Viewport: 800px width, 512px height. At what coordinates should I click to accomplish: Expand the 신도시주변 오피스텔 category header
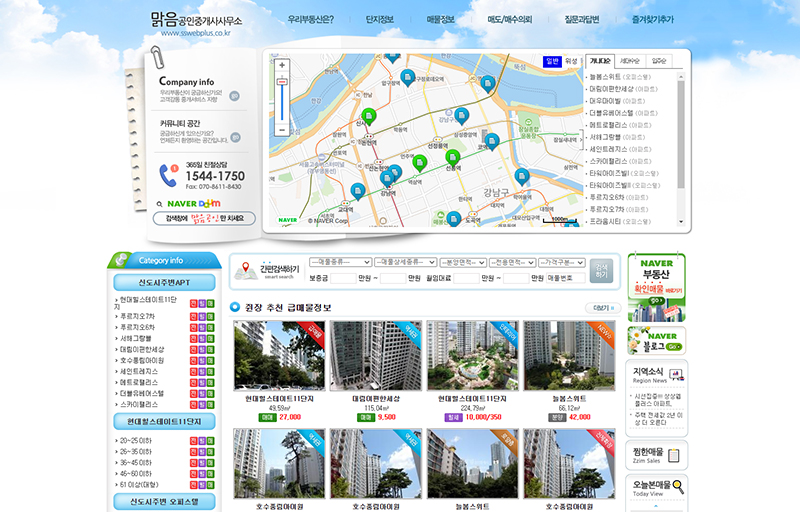[x=164, y=502]
